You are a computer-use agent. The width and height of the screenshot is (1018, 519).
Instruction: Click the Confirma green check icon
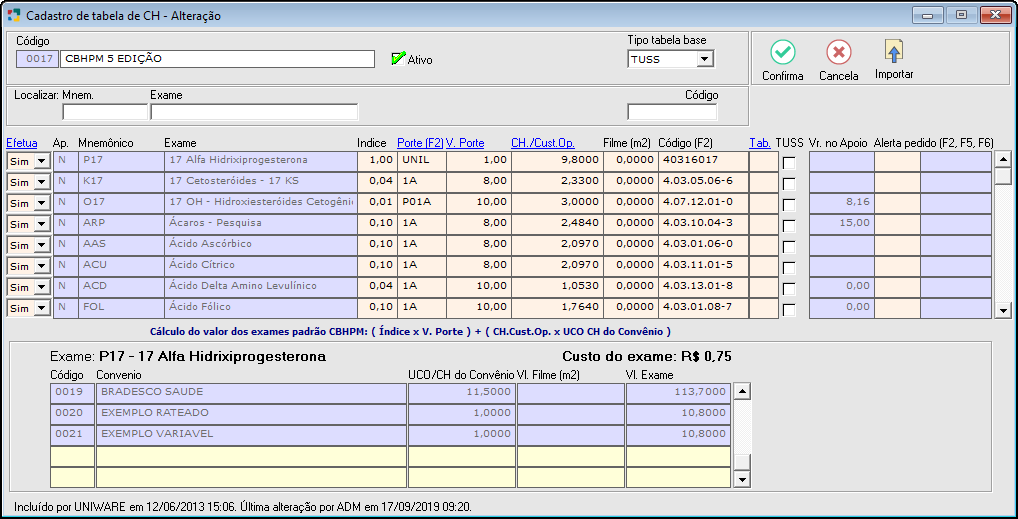pyautogui.click(x=782, y=51)
